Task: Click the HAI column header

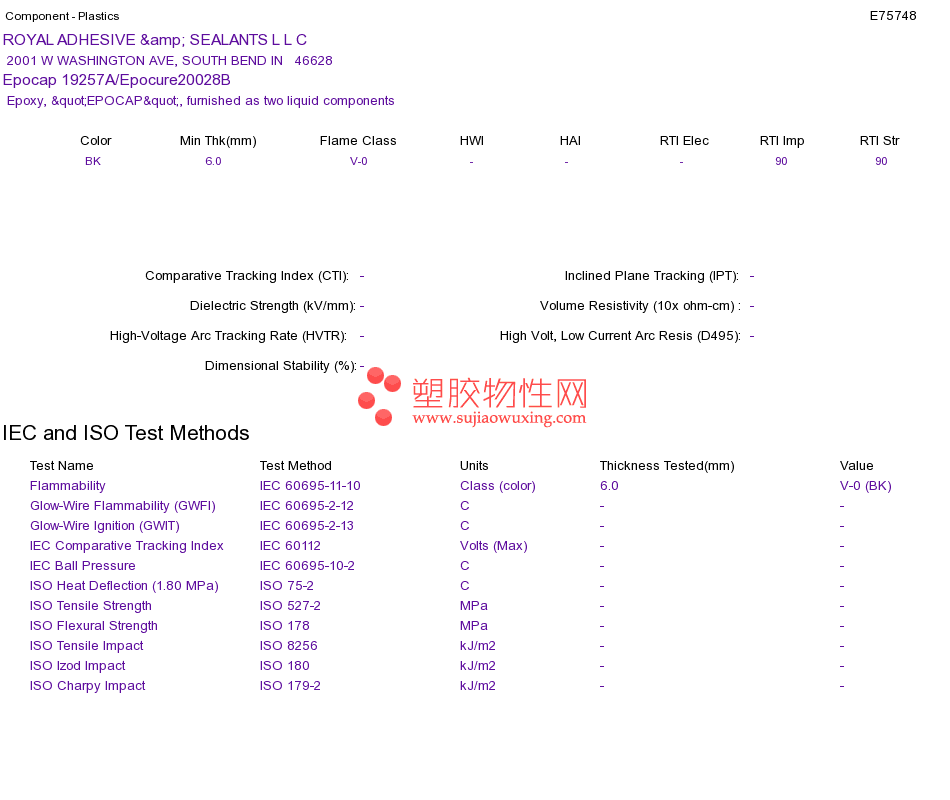Action: [570, 141]
